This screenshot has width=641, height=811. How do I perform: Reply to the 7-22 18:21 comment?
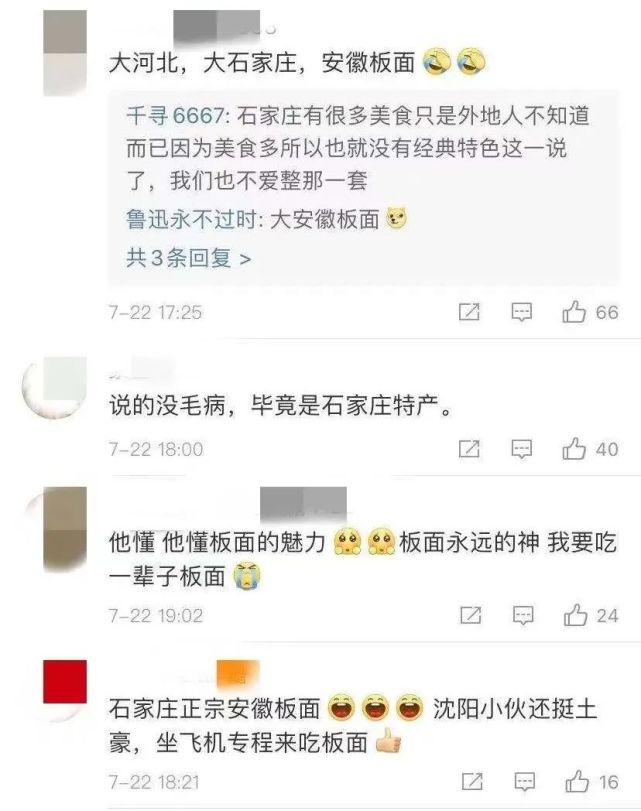(x=524, y=782)
